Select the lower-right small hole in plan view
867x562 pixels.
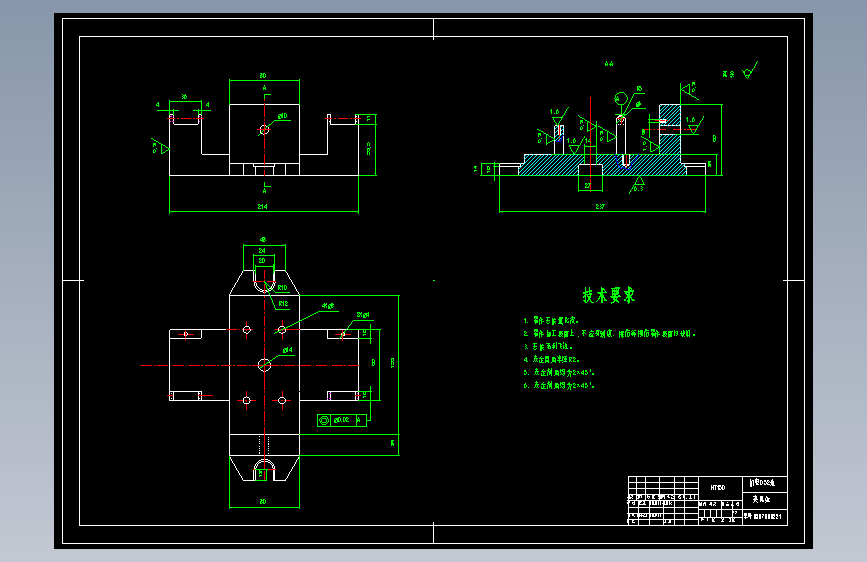click(282, 400)
